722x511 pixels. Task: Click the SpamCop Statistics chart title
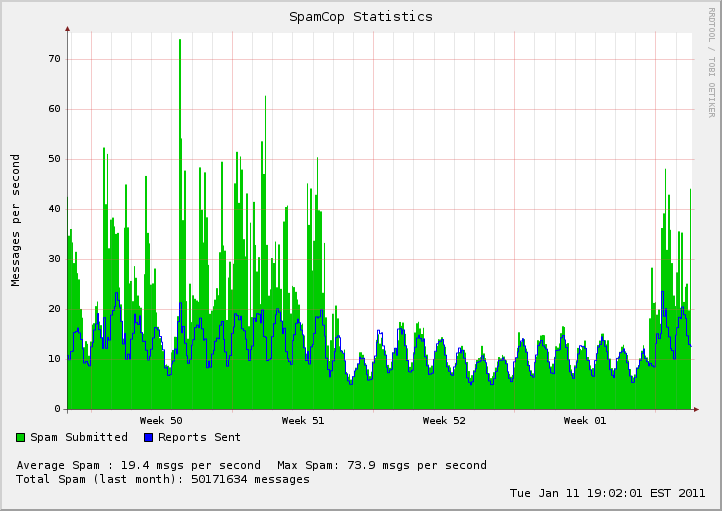361,17
